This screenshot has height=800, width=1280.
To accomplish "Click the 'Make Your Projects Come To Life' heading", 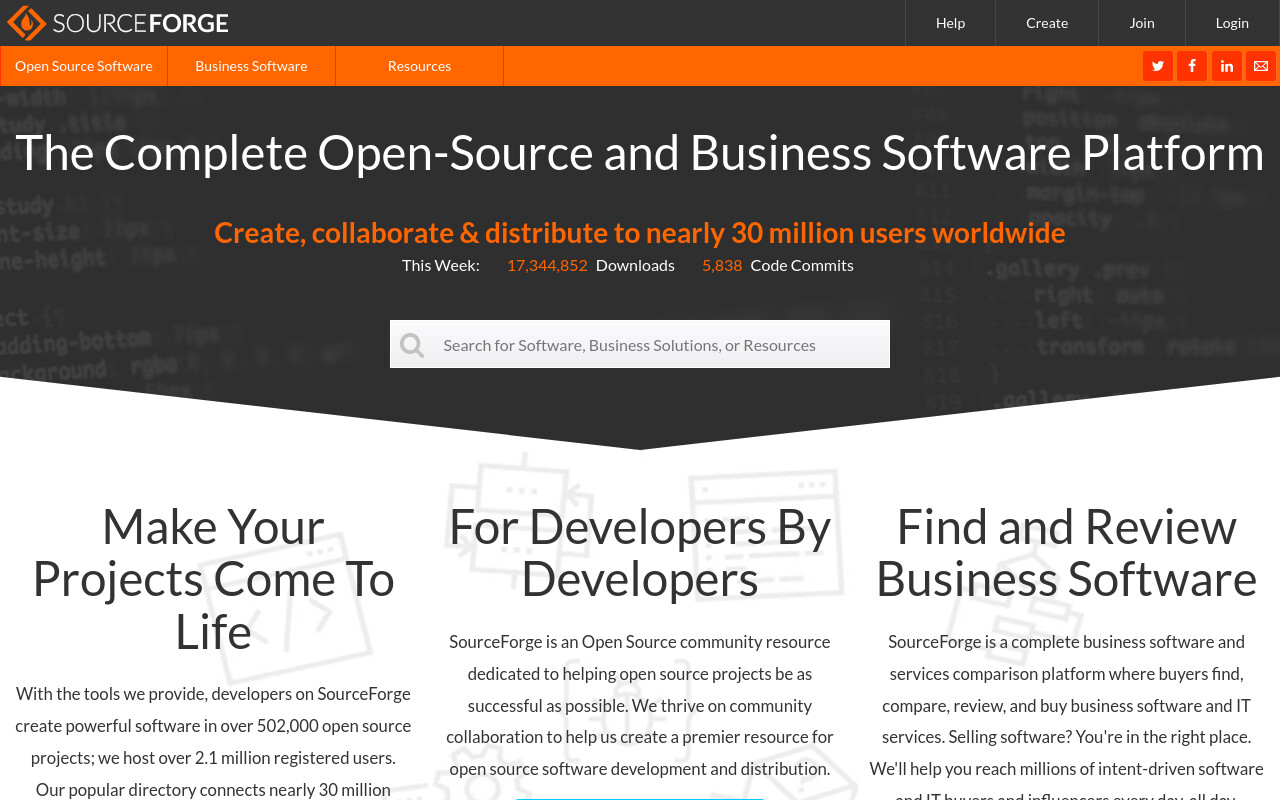I will coord(213,579).
